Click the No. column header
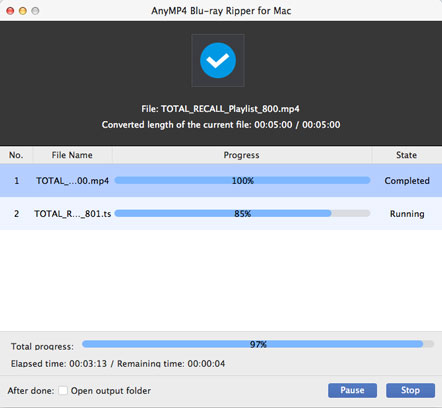Image resolution: width=442 pixels, height=408 pixels. 16,155
